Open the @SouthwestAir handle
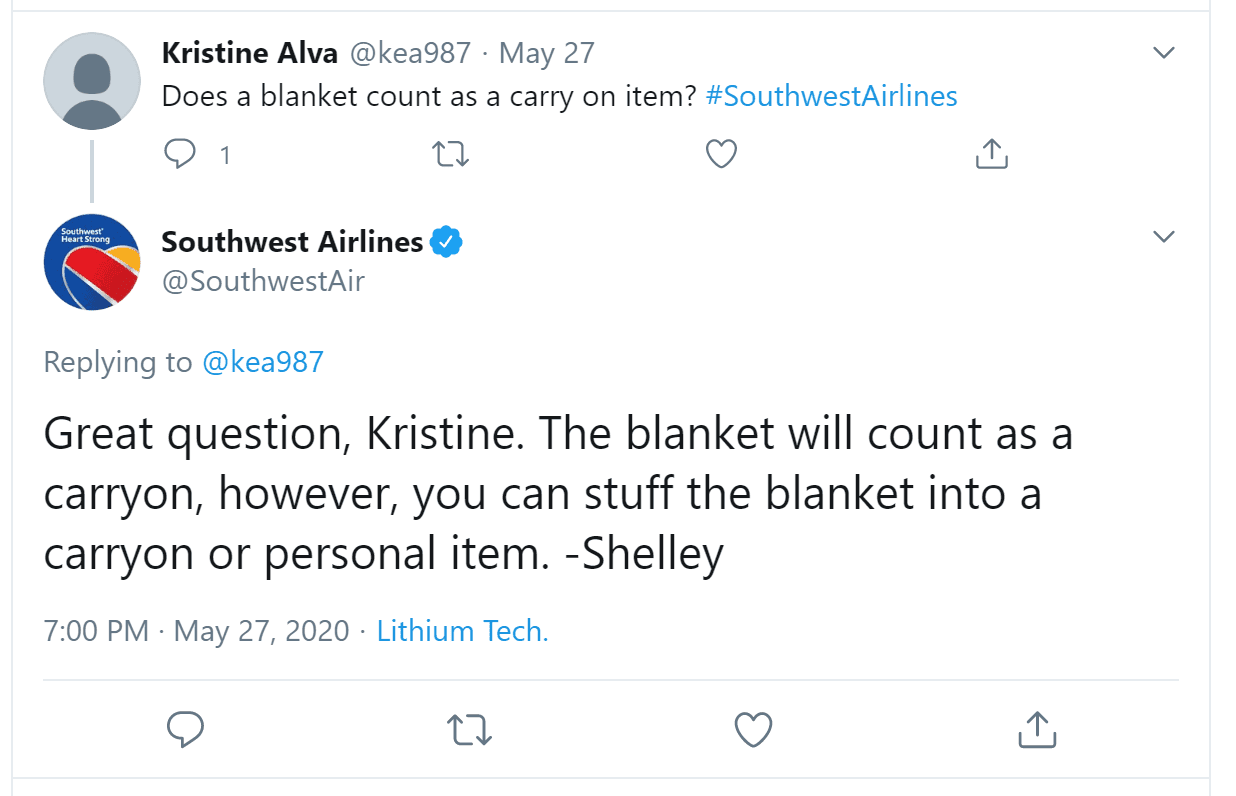 click(x=263, y=281)
